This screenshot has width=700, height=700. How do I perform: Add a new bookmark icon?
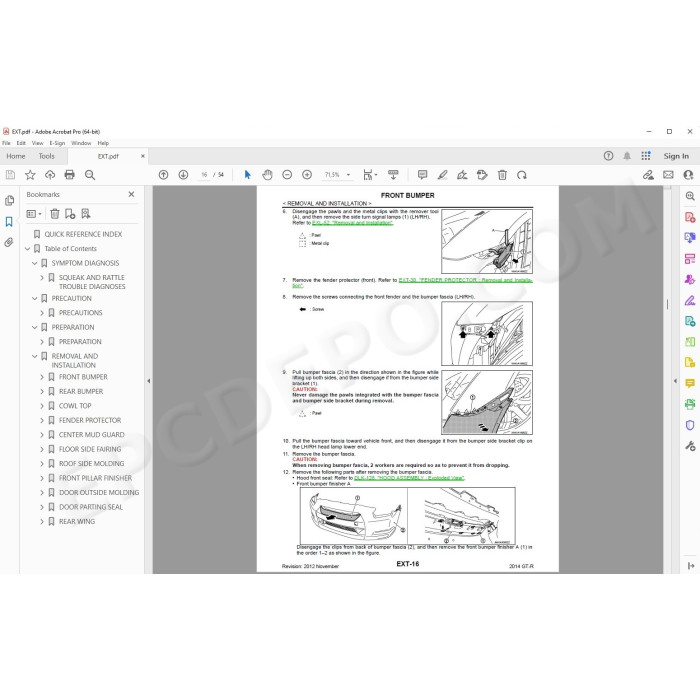click(x=70, y=214)
